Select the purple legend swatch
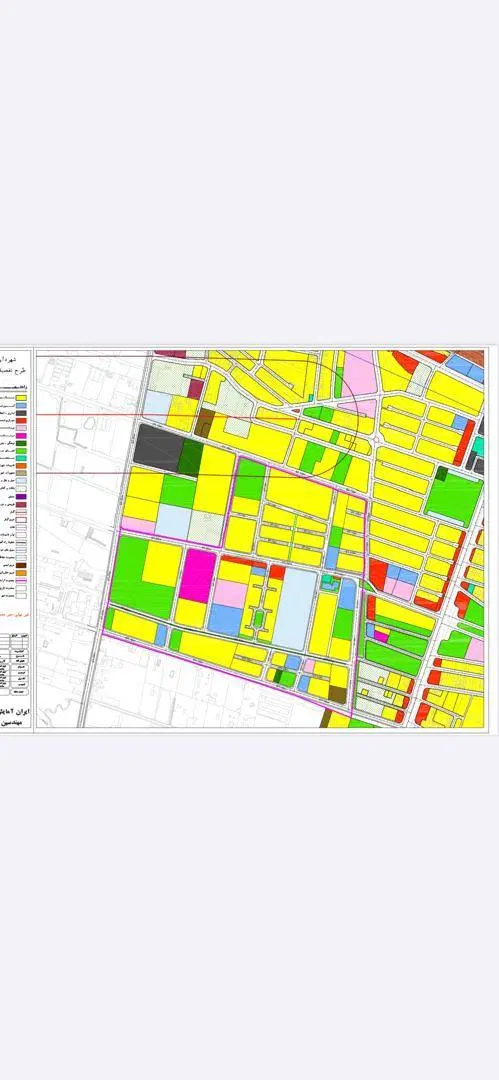Image resolution: width=499 pixels, height=1080 pixels. click(x=21, y=497)
